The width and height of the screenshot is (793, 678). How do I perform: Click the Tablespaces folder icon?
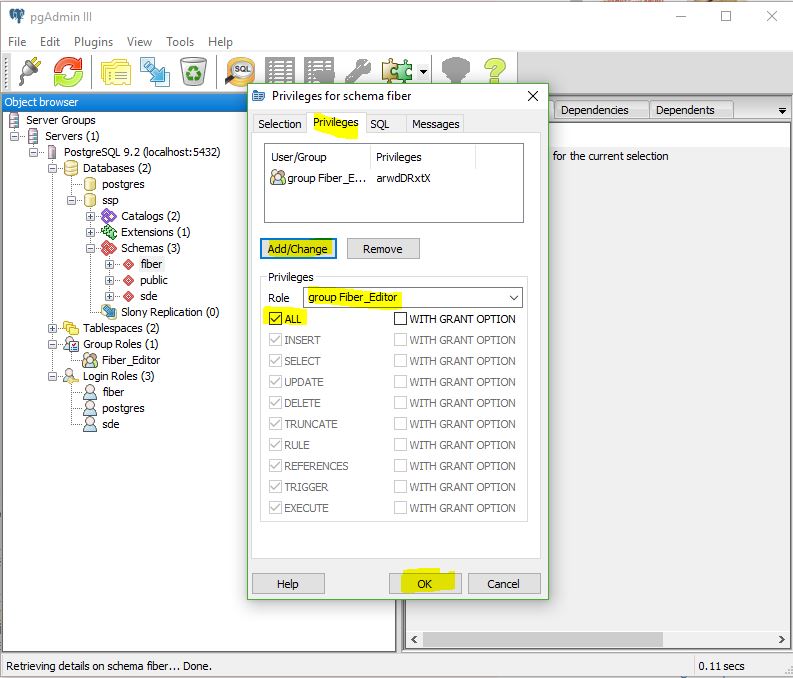71,328
